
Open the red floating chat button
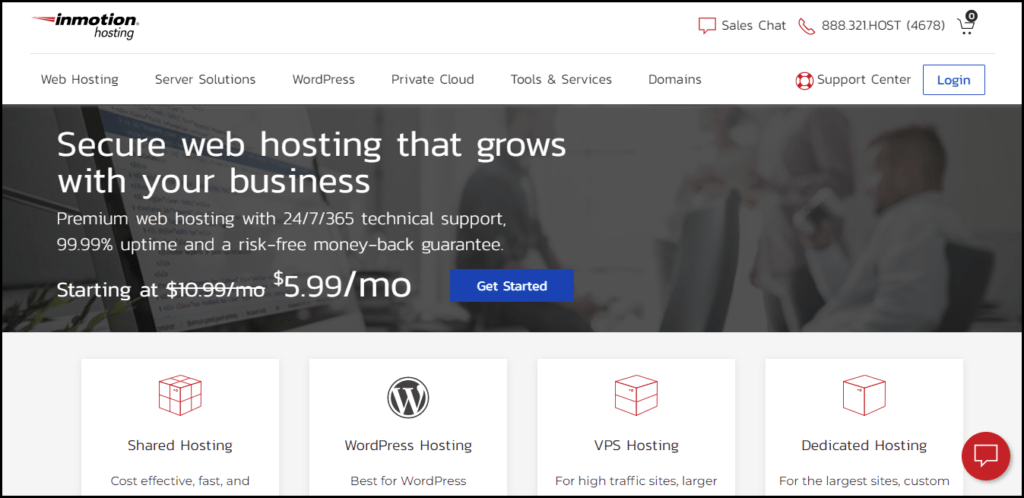pos(985,456)
